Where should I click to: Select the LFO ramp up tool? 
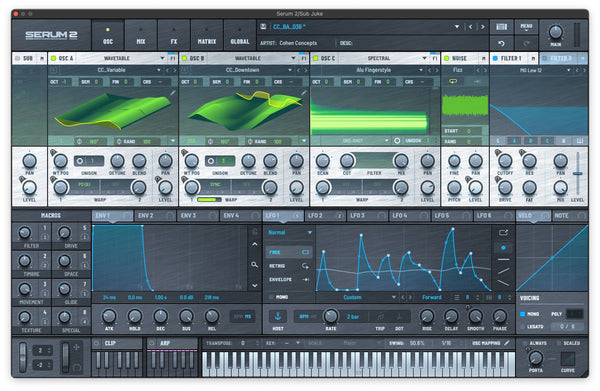tap(503, 271)
